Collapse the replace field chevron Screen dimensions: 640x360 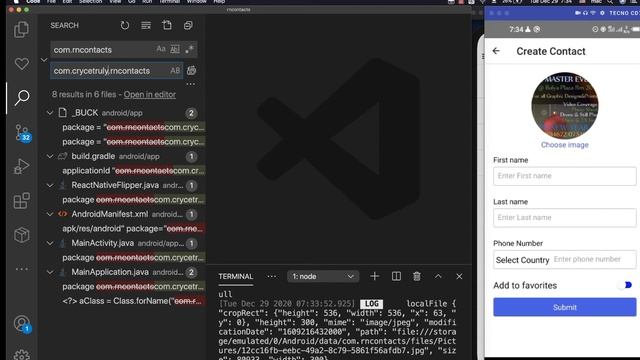point(44,60)
